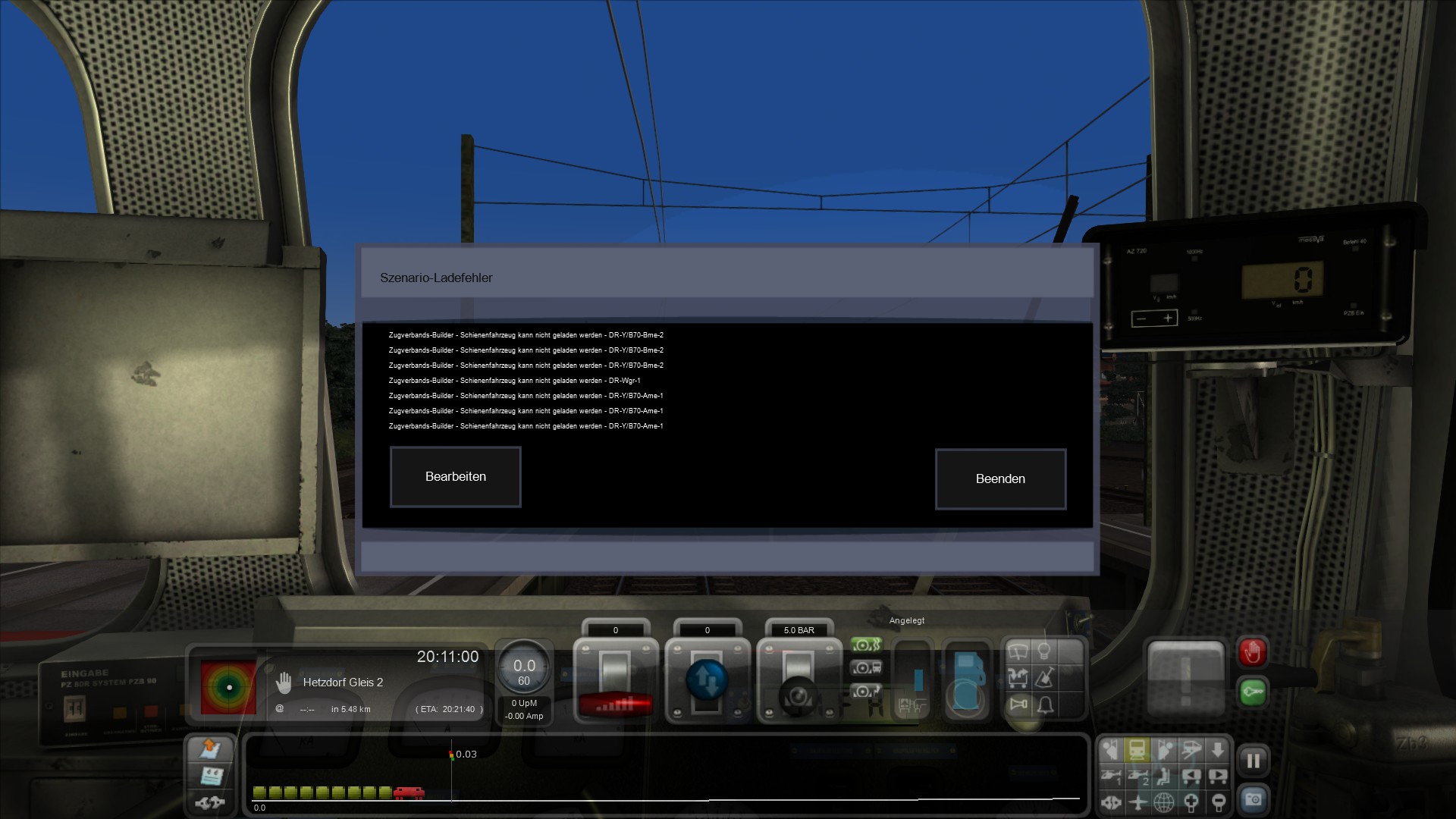Adjust the red throttle lever slider
Image resolution: width=1456 pixels, height=819 pixels.
(615, 704)
